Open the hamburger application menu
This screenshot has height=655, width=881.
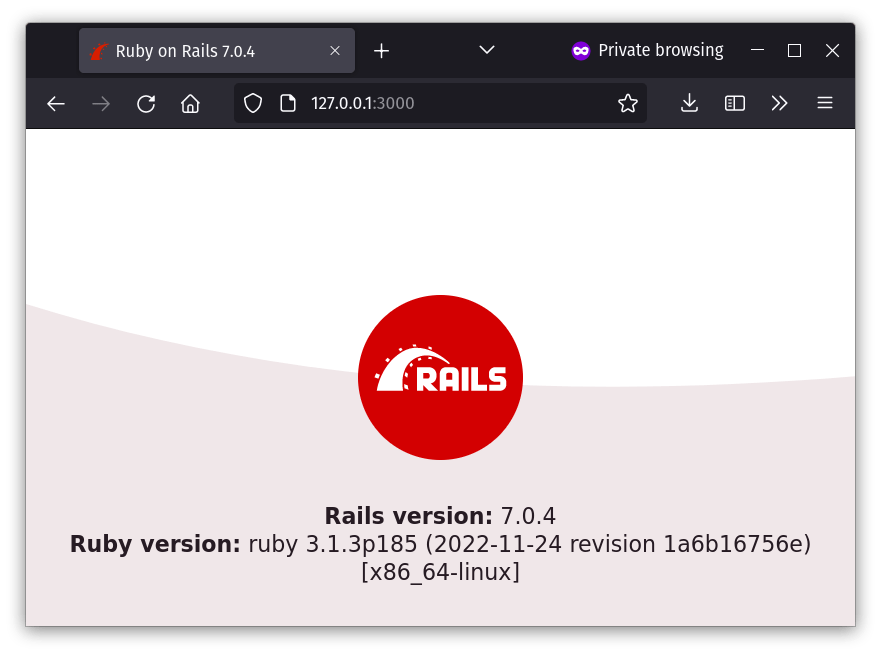825,102
